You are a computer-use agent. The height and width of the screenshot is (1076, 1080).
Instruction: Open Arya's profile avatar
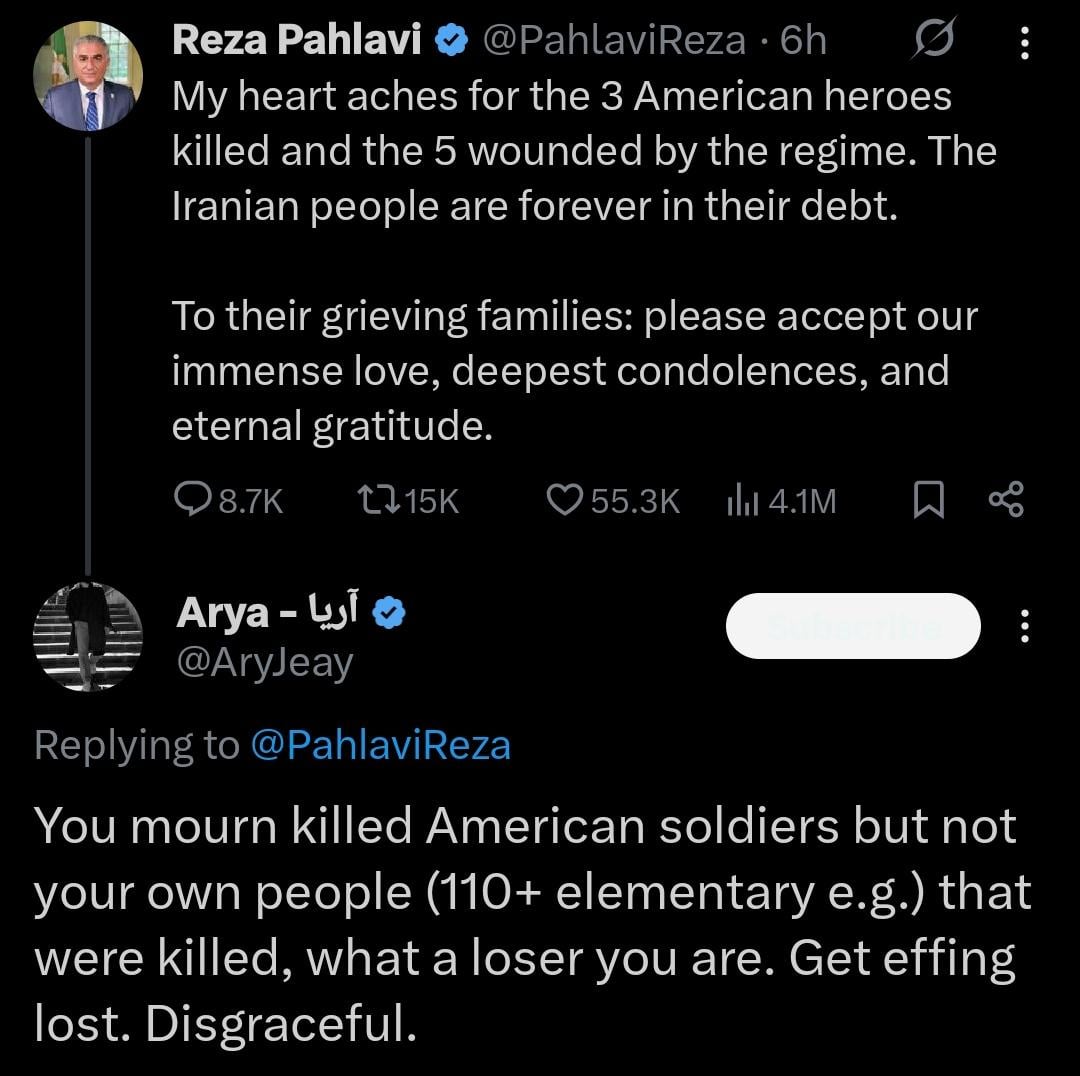[x=88, y=636]
